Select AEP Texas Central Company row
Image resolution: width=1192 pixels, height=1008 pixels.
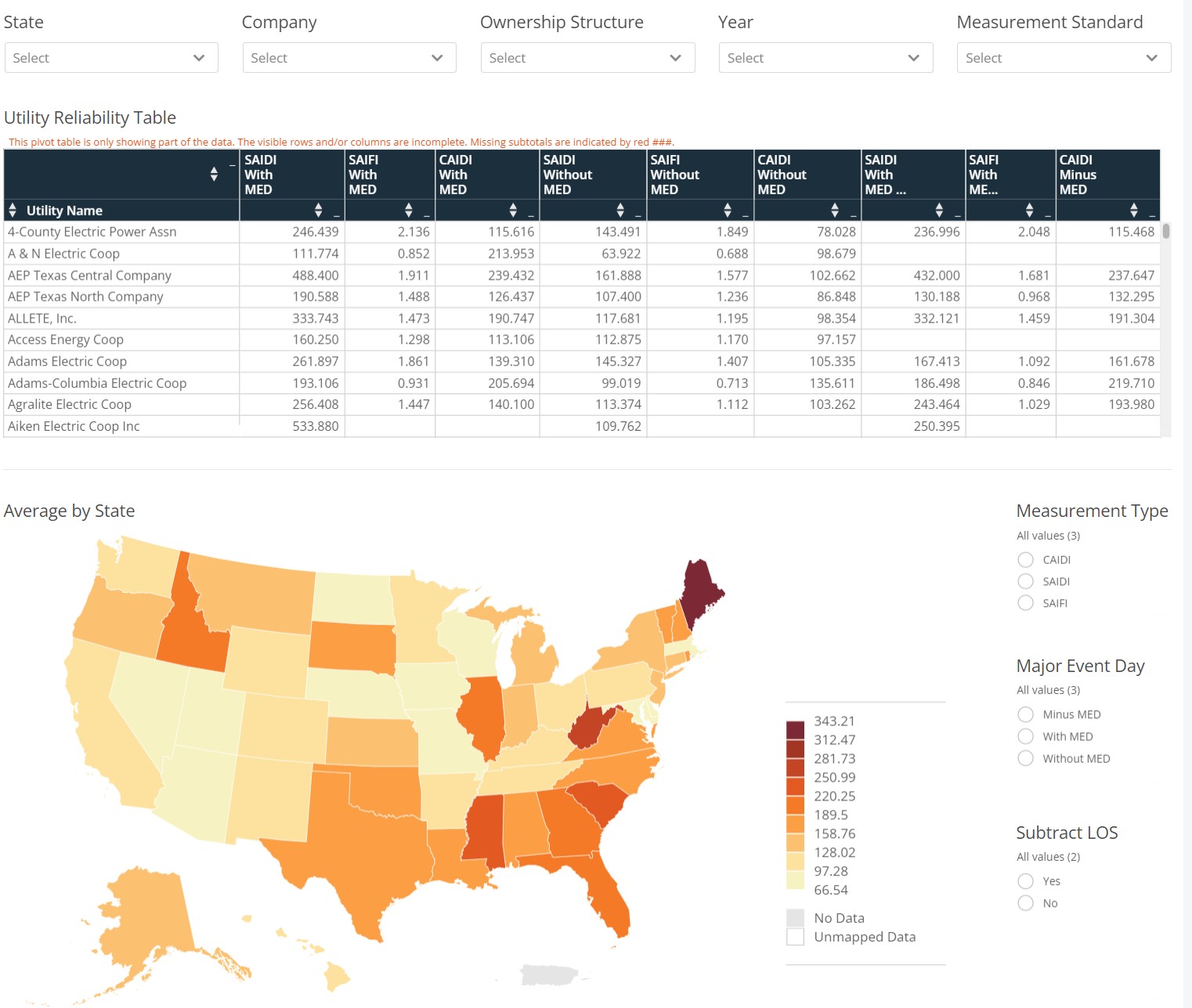pyautogui.click(x=582, y=275)
